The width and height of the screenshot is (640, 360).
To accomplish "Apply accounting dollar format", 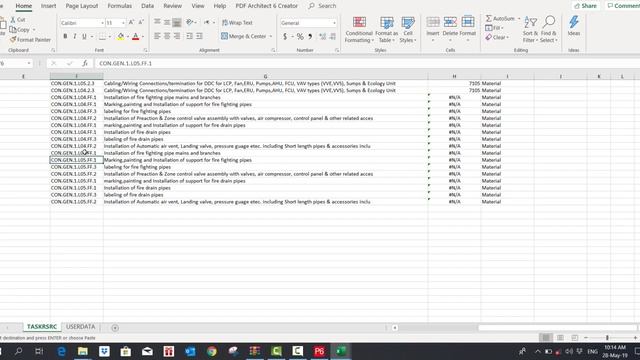I will [x=285, y=37].
